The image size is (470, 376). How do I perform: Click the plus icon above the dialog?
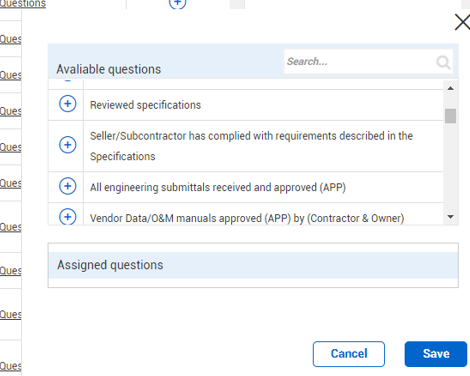(177, 3)
